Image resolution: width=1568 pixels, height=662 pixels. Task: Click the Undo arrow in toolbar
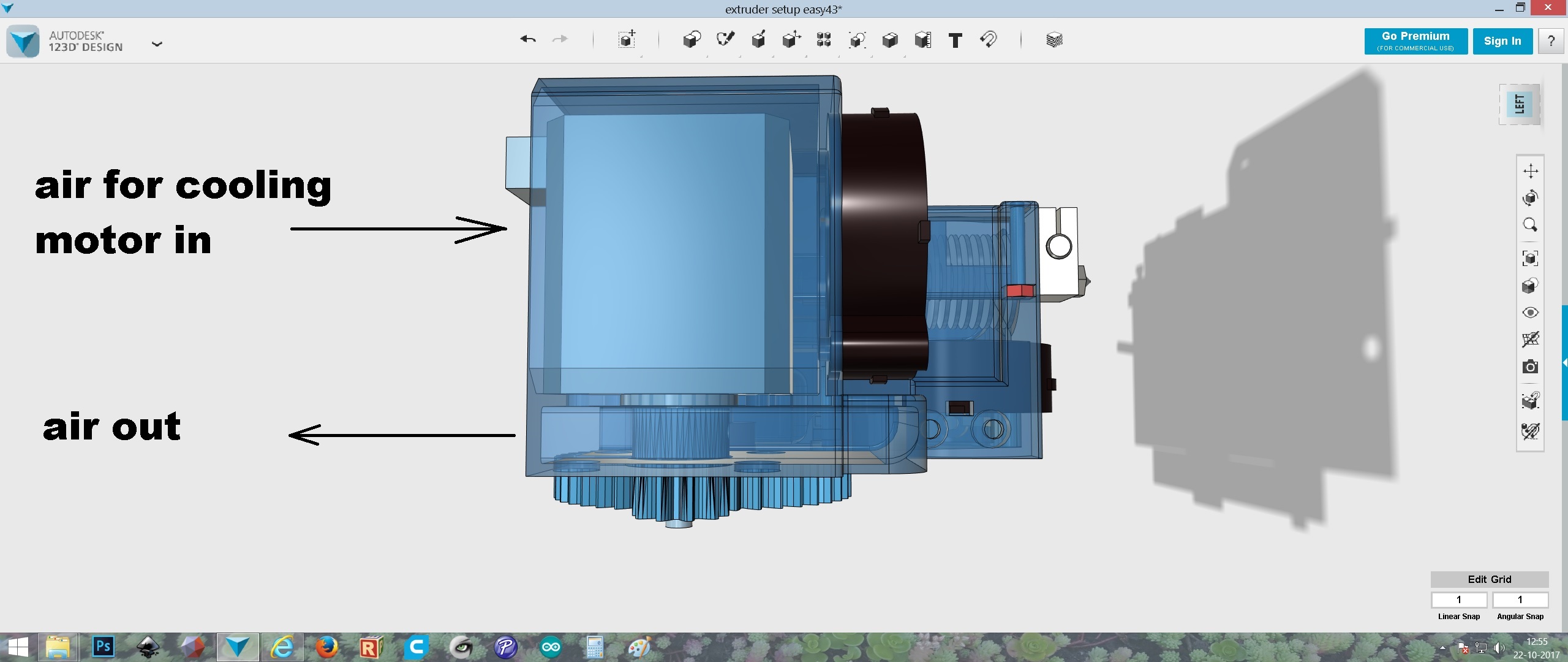click(x=528, y=40)
